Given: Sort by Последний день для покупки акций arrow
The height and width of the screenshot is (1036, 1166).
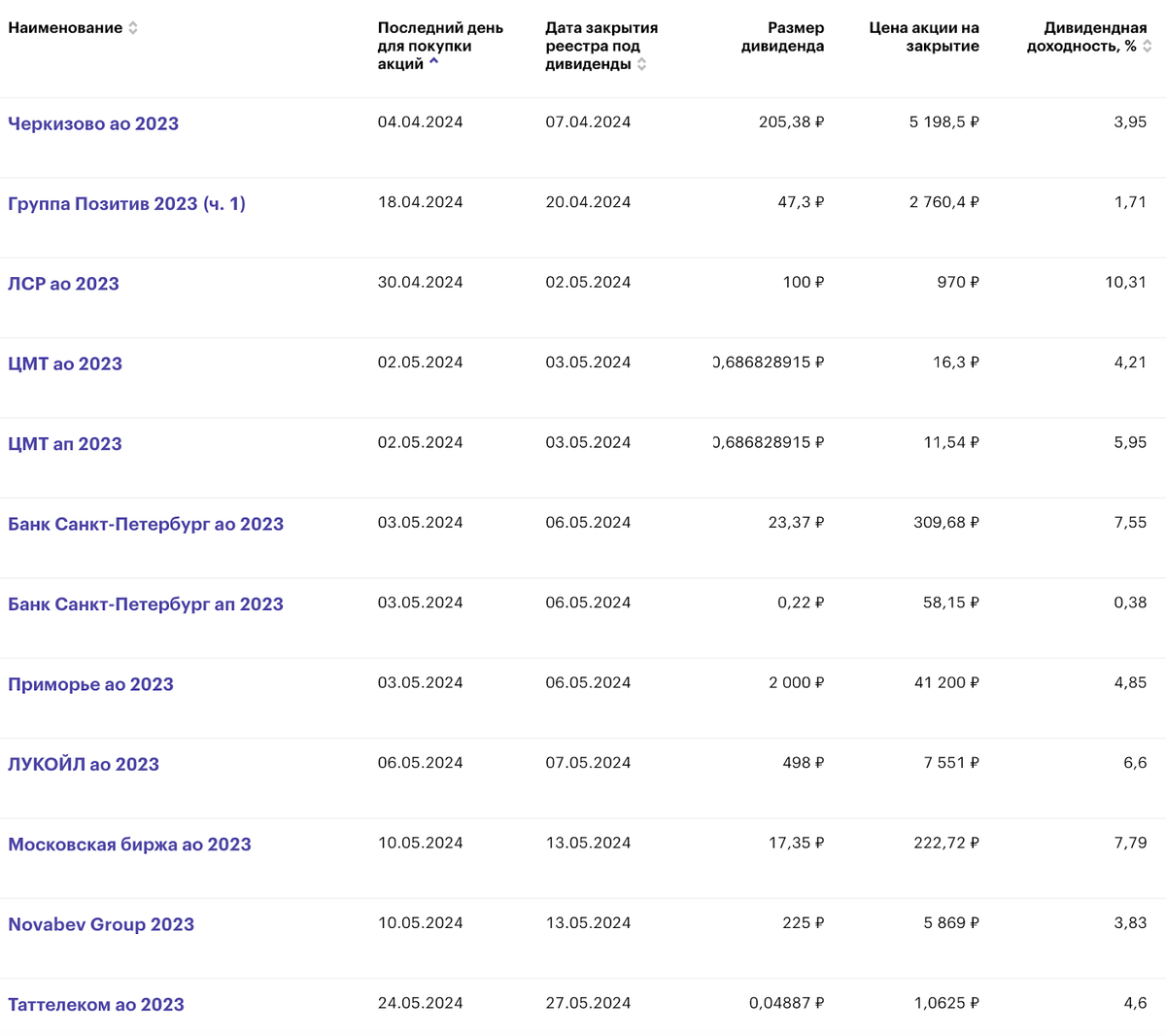Looking at the screenshot, I should tap(433, 63).
